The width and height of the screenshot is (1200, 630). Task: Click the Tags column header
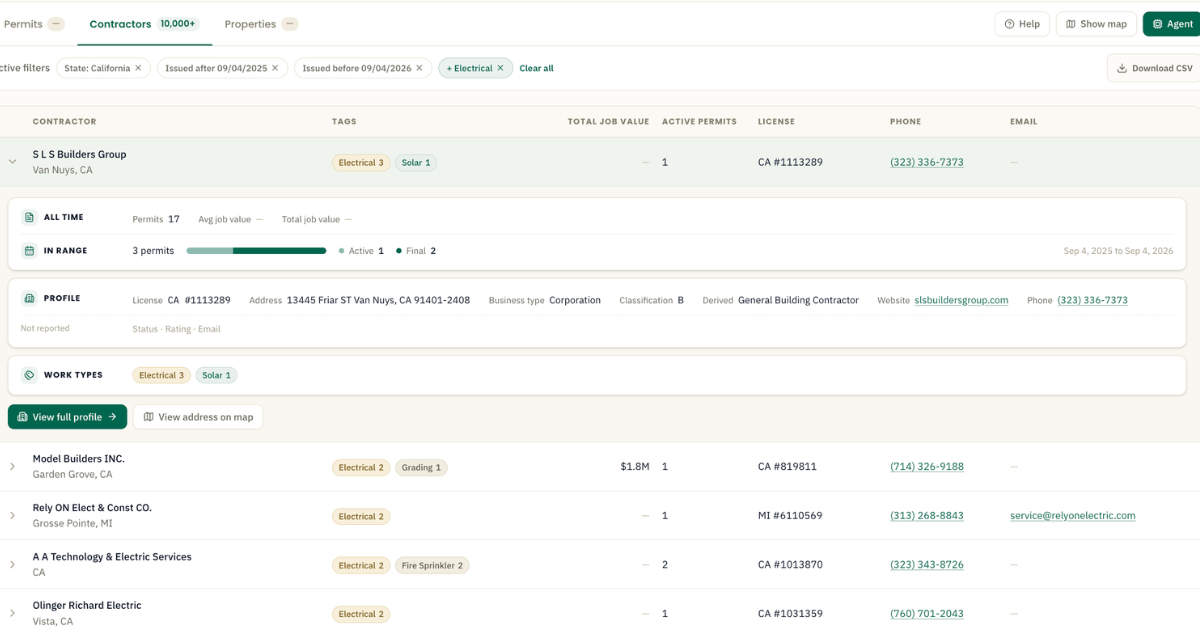(344, 121)
